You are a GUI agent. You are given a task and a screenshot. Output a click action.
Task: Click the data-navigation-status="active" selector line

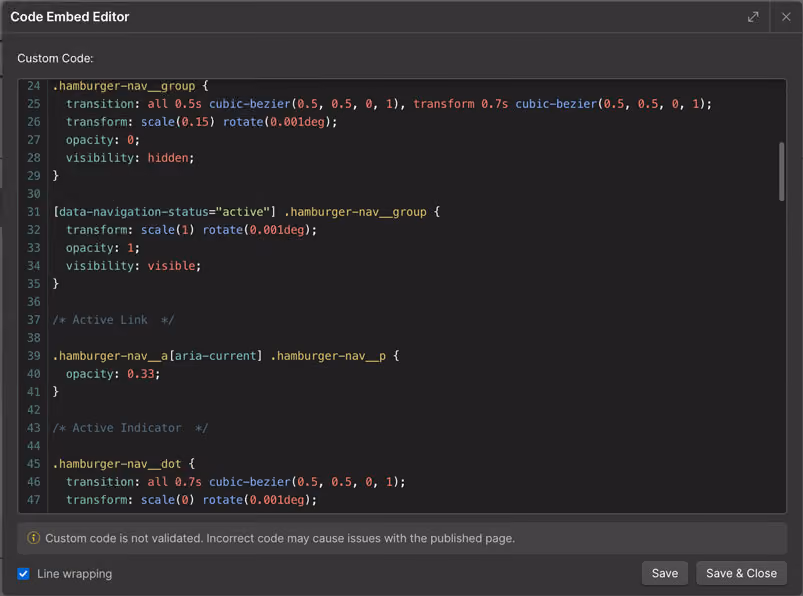tap(246, 212)
